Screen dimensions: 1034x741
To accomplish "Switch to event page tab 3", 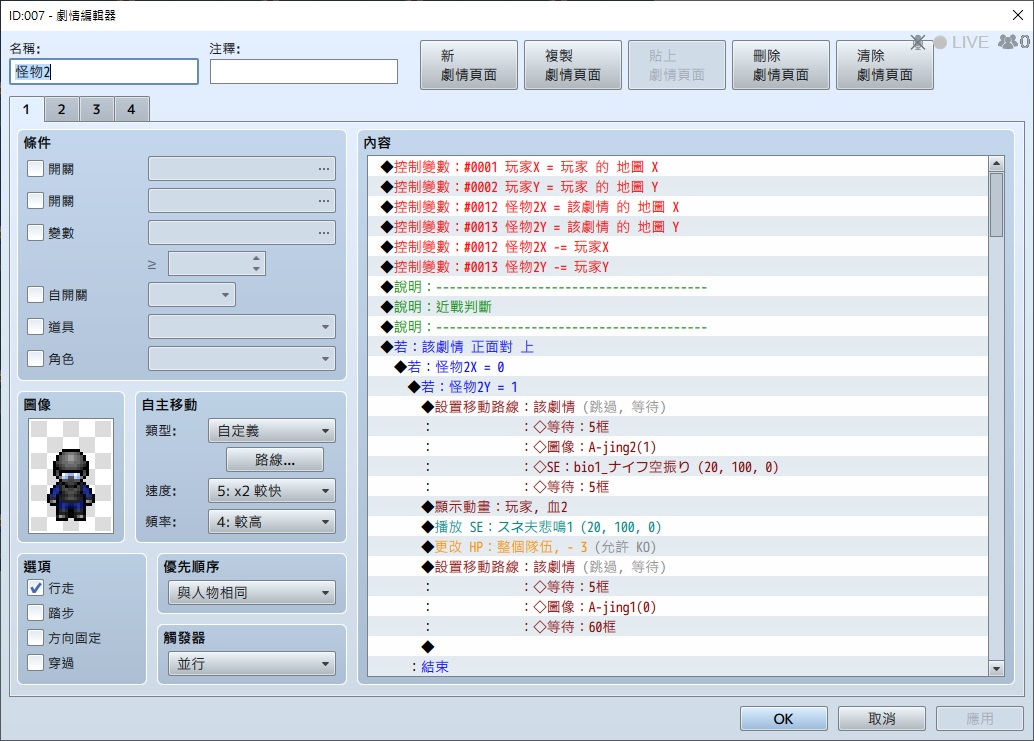I will pos(96,109).
